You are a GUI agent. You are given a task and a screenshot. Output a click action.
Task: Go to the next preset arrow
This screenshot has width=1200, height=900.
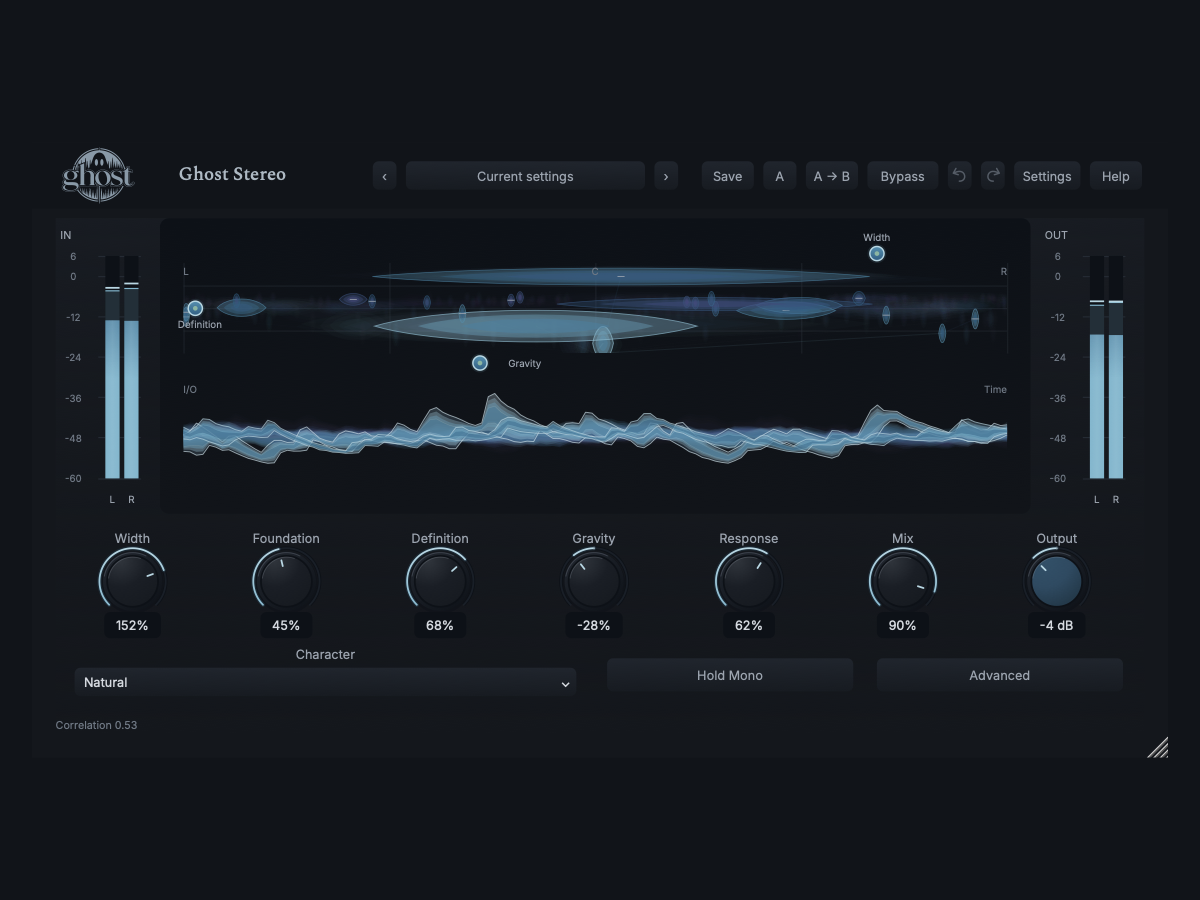pyautogui.click(x=666, y=176)
